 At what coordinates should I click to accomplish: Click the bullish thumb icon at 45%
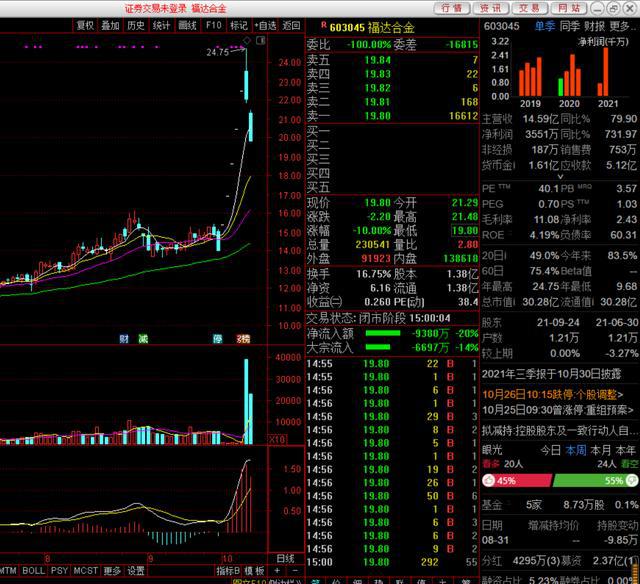coord(488,480)
